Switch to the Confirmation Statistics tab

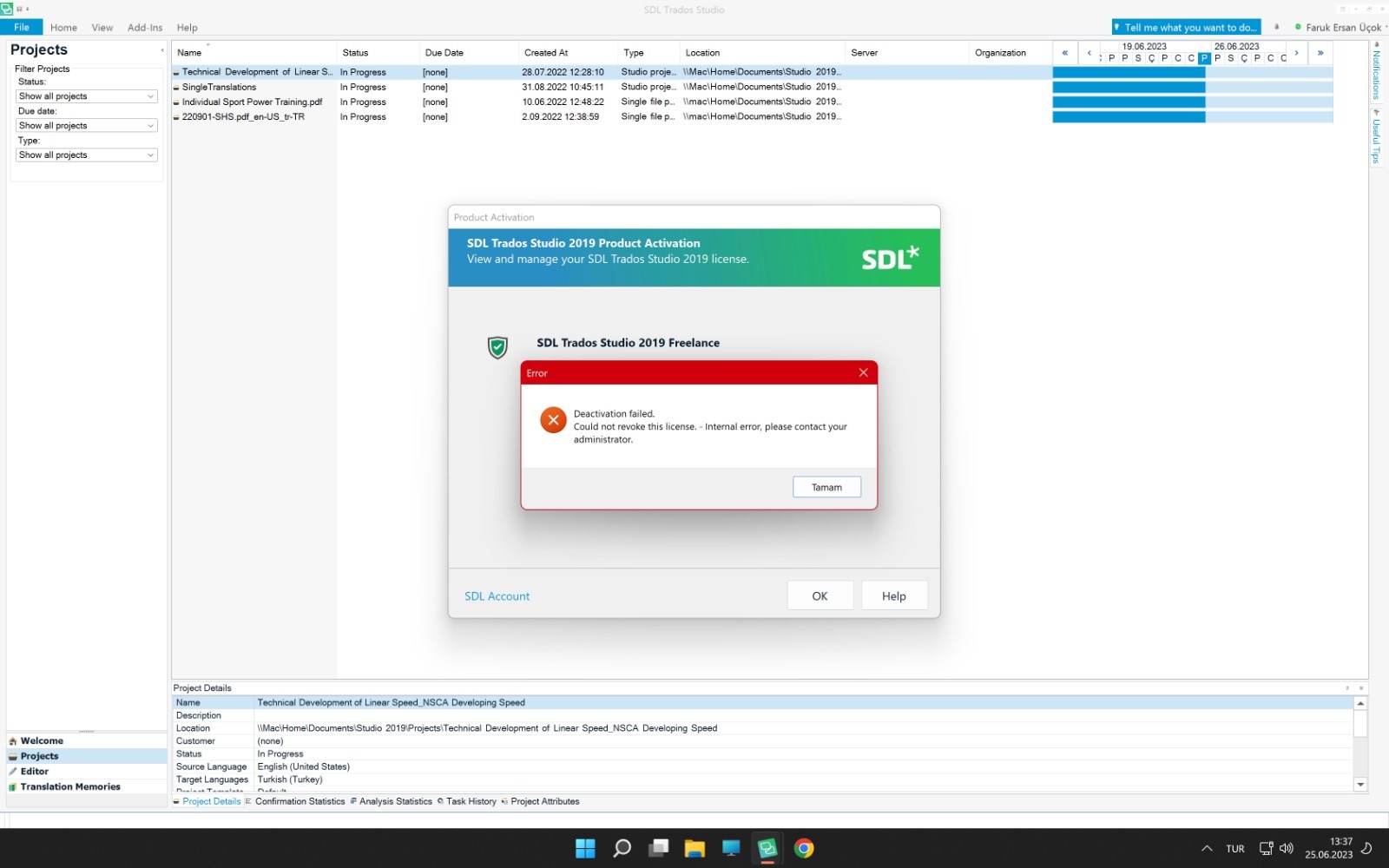(x=295, y=801)
